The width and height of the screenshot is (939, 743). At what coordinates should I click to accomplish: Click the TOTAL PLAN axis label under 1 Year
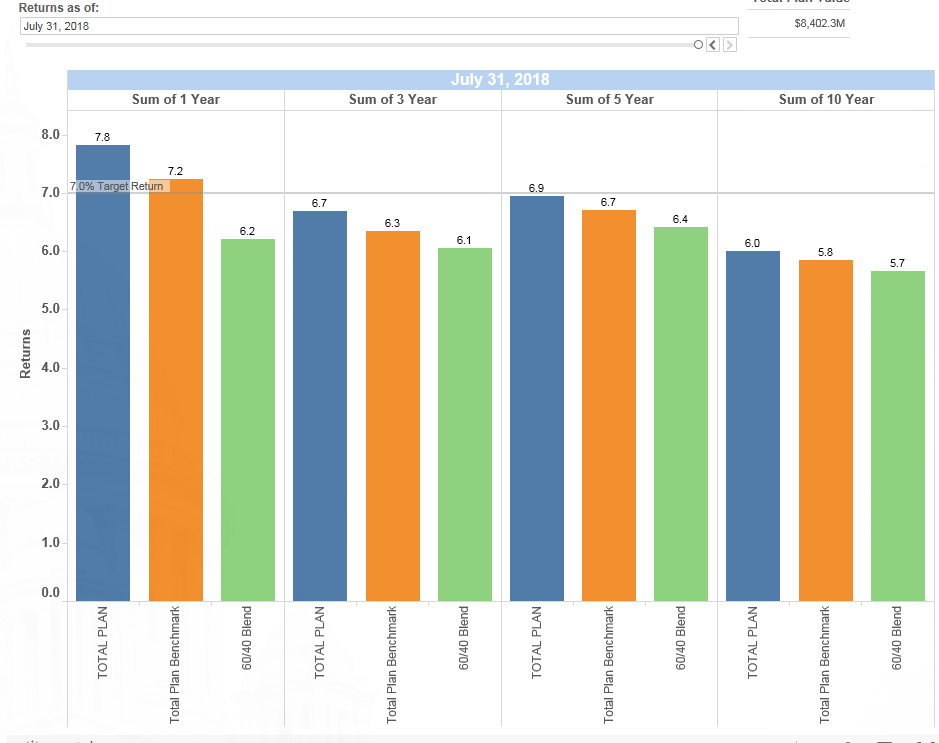(102, 642)
